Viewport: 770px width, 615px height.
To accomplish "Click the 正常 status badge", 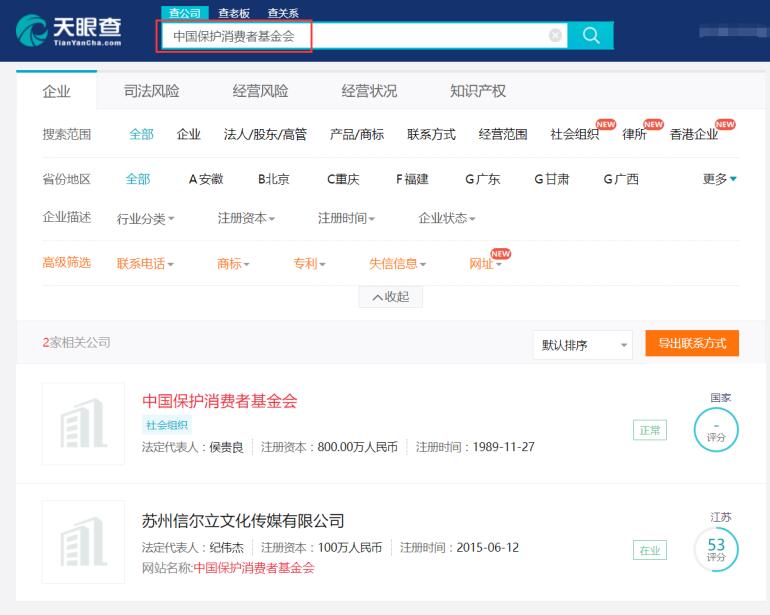I will pos(650,430).
